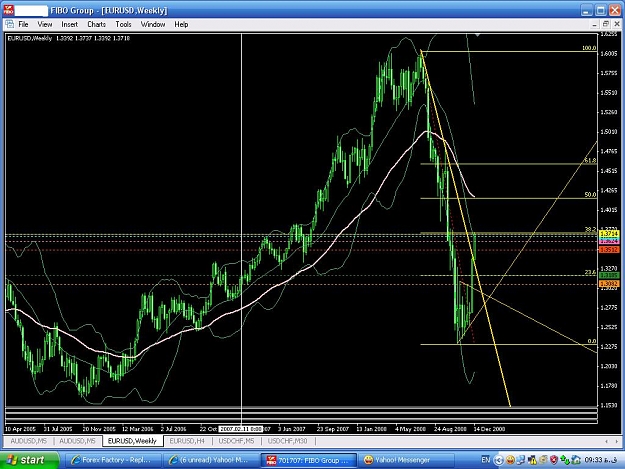Click the Yahoo Messenger smiley tray icon
625x469 pixels.
pyautogui.click(x=510, y=460)
